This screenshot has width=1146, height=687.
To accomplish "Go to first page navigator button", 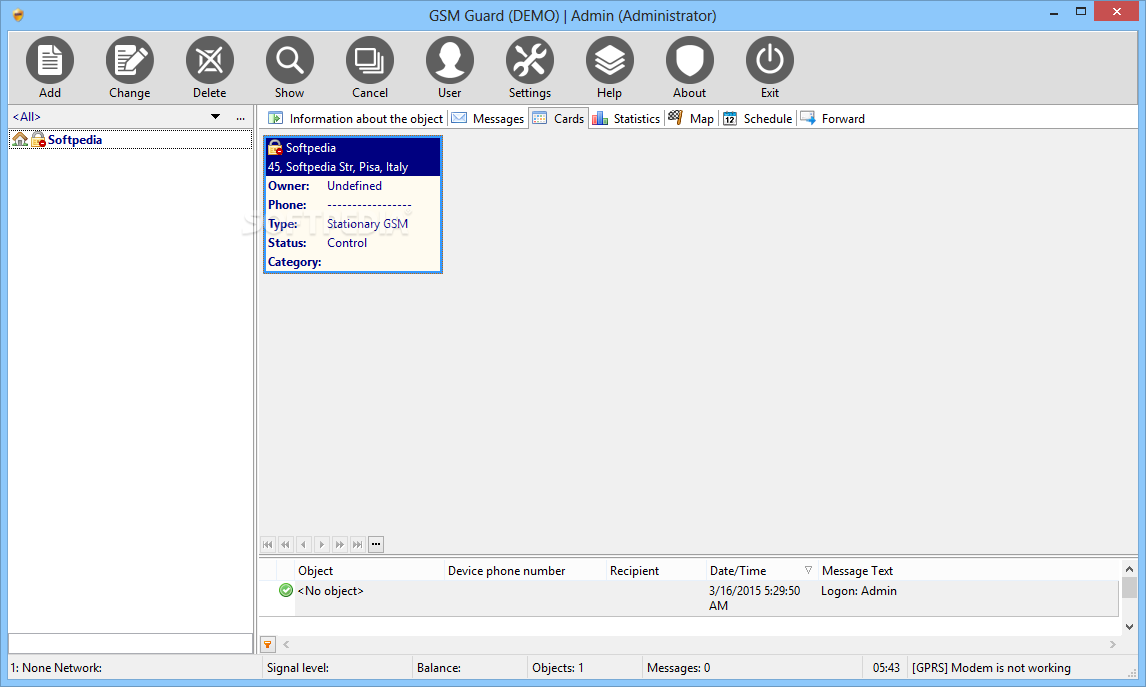I will click(268, 544).
